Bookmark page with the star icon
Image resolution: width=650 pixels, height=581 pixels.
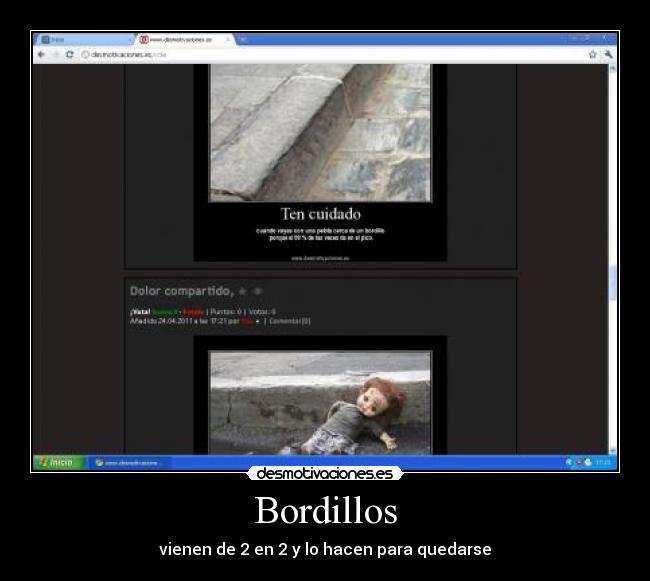click(593, 54)
